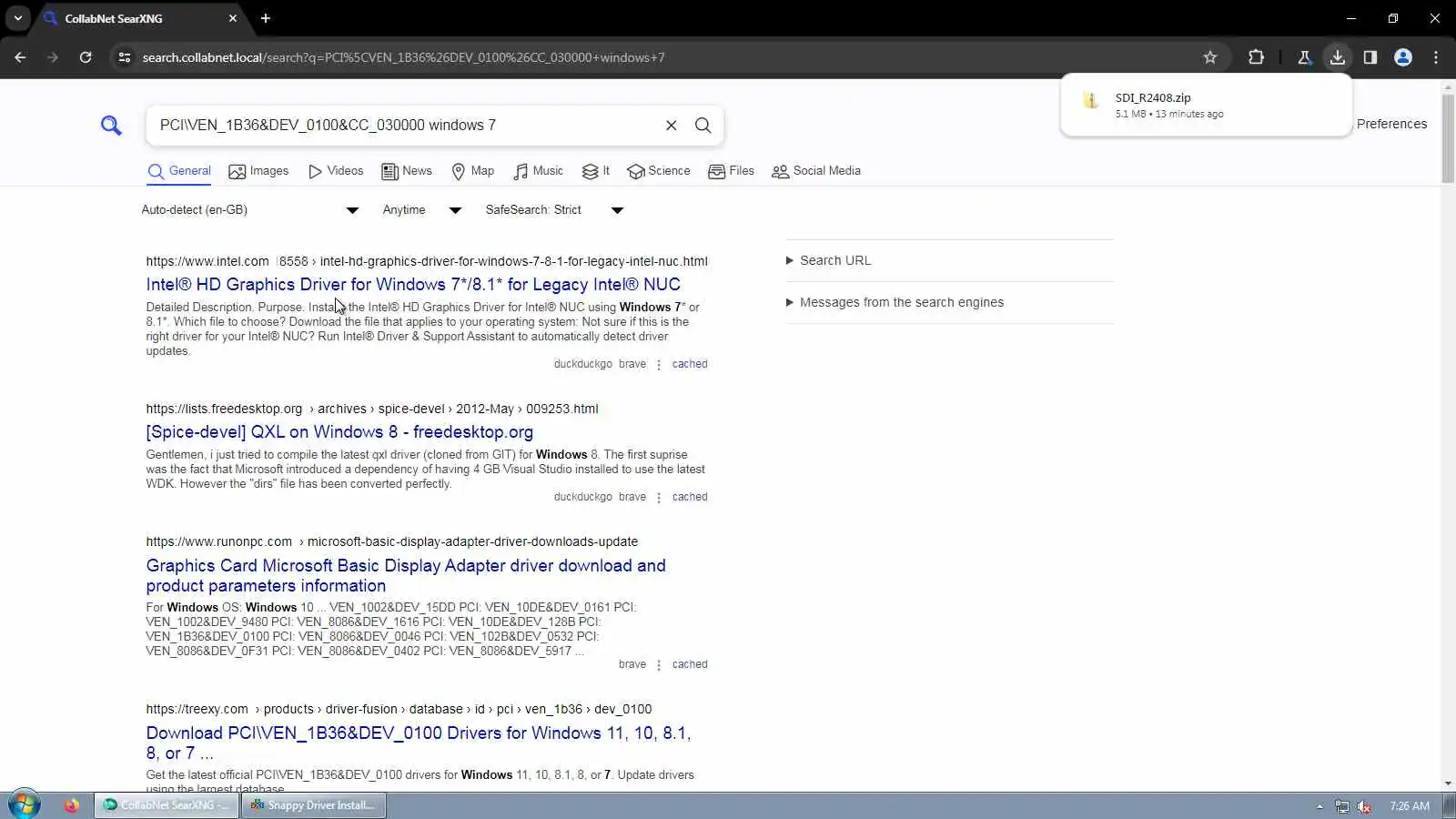Open the taskbar clock showing 7:26 AM
Viewport: 1456px width, 819px height.
pyautogui.click(x=1410, y=806)
